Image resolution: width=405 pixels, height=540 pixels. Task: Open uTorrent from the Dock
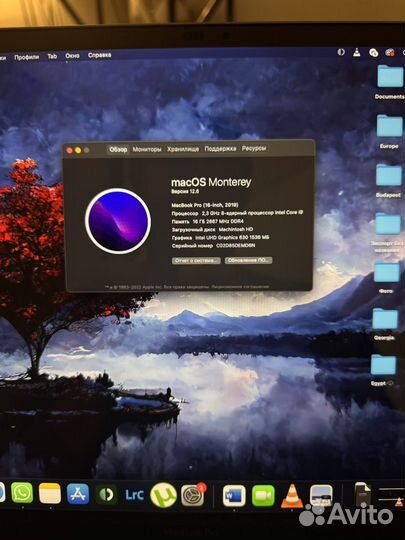(x=163, y=495)
